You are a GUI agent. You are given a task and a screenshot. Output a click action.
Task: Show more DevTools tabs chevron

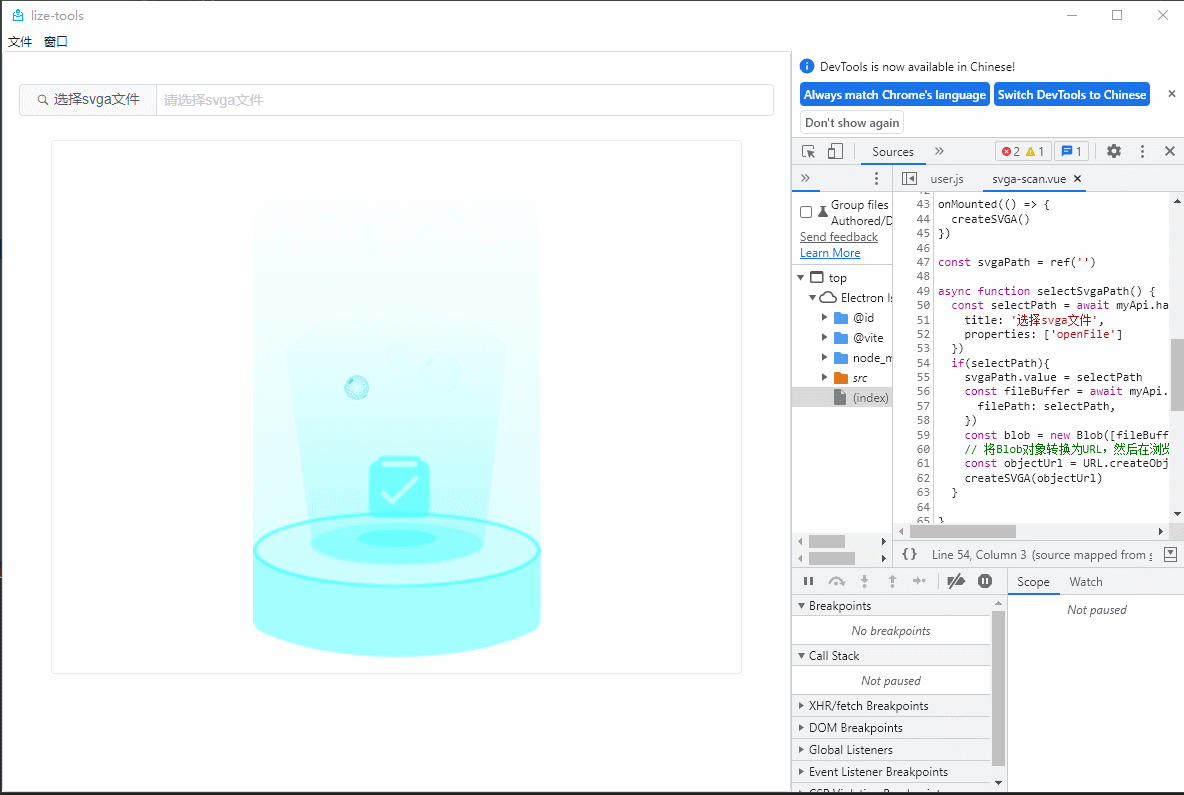tap(939, 151)
